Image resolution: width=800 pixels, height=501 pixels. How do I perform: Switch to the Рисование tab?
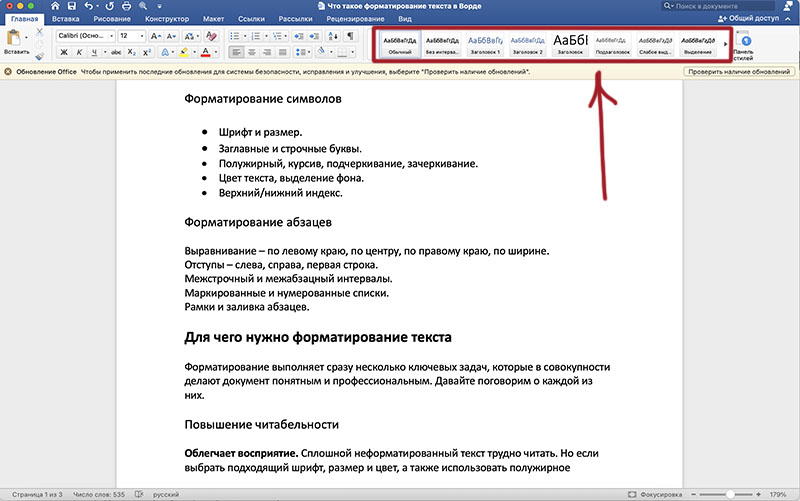(112, 19)
